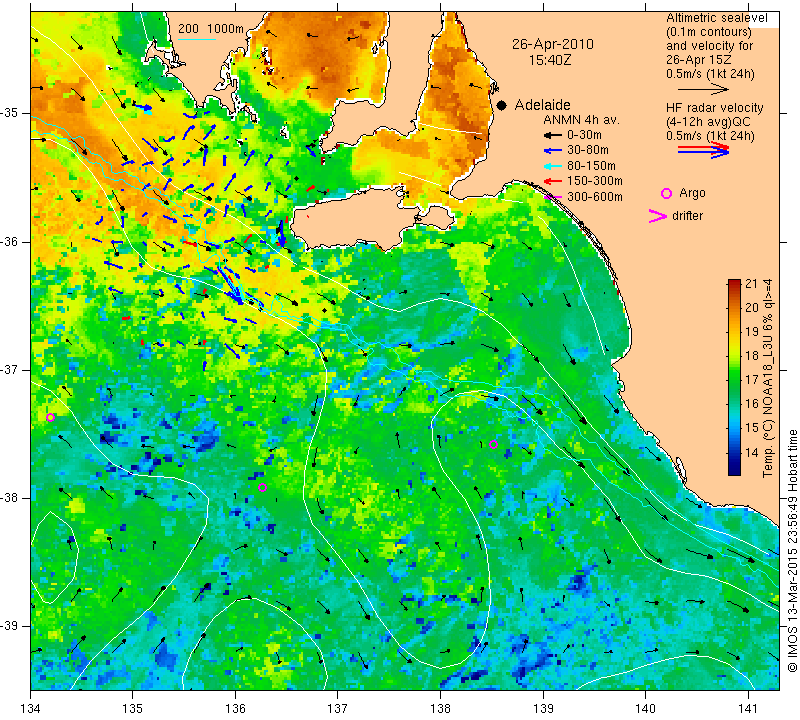Click the 14 value on temperature scale

752,452
